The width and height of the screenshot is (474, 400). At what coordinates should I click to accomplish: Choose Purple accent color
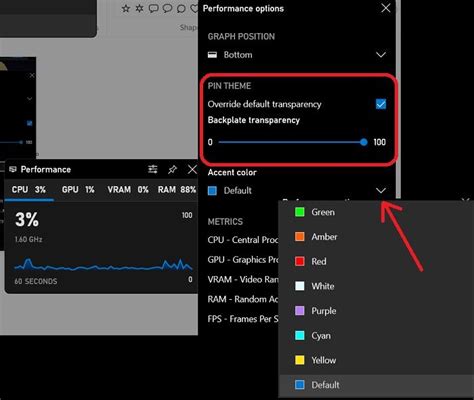click(x=376, y=311)
